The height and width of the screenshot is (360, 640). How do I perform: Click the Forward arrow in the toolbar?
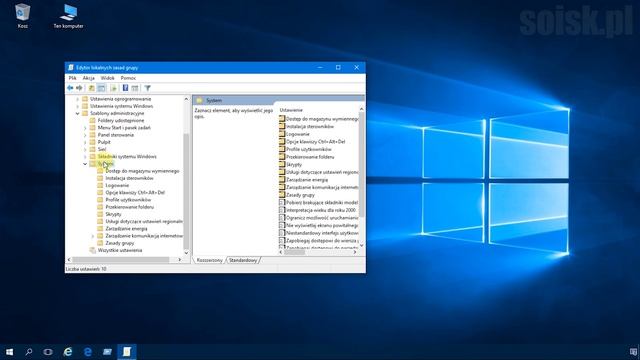pos(79,88)
